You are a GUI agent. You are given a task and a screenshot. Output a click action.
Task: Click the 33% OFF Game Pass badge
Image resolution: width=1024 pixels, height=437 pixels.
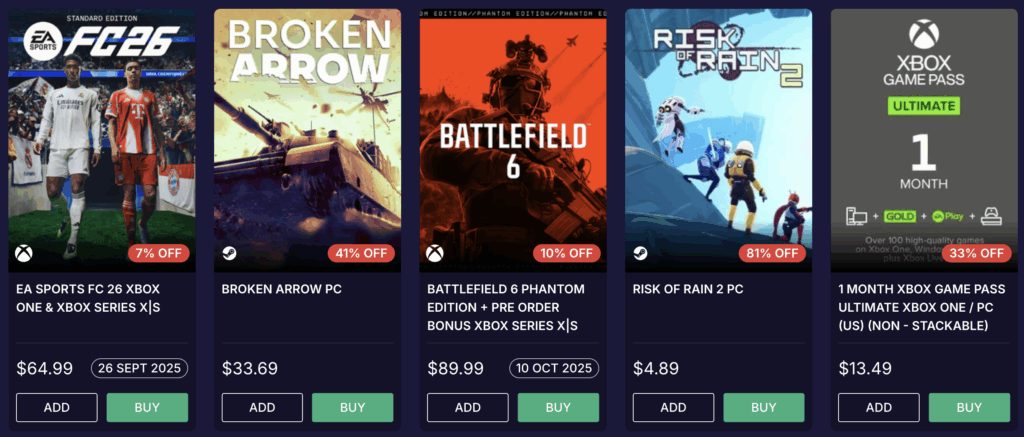point(979,253)
